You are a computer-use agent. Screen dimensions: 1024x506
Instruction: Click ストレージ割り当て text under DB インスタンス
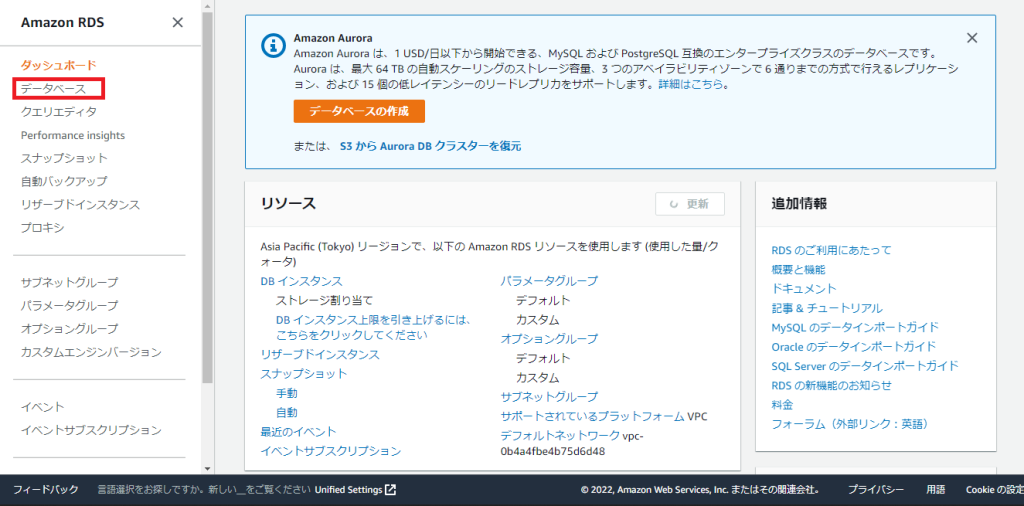(325, 300)
